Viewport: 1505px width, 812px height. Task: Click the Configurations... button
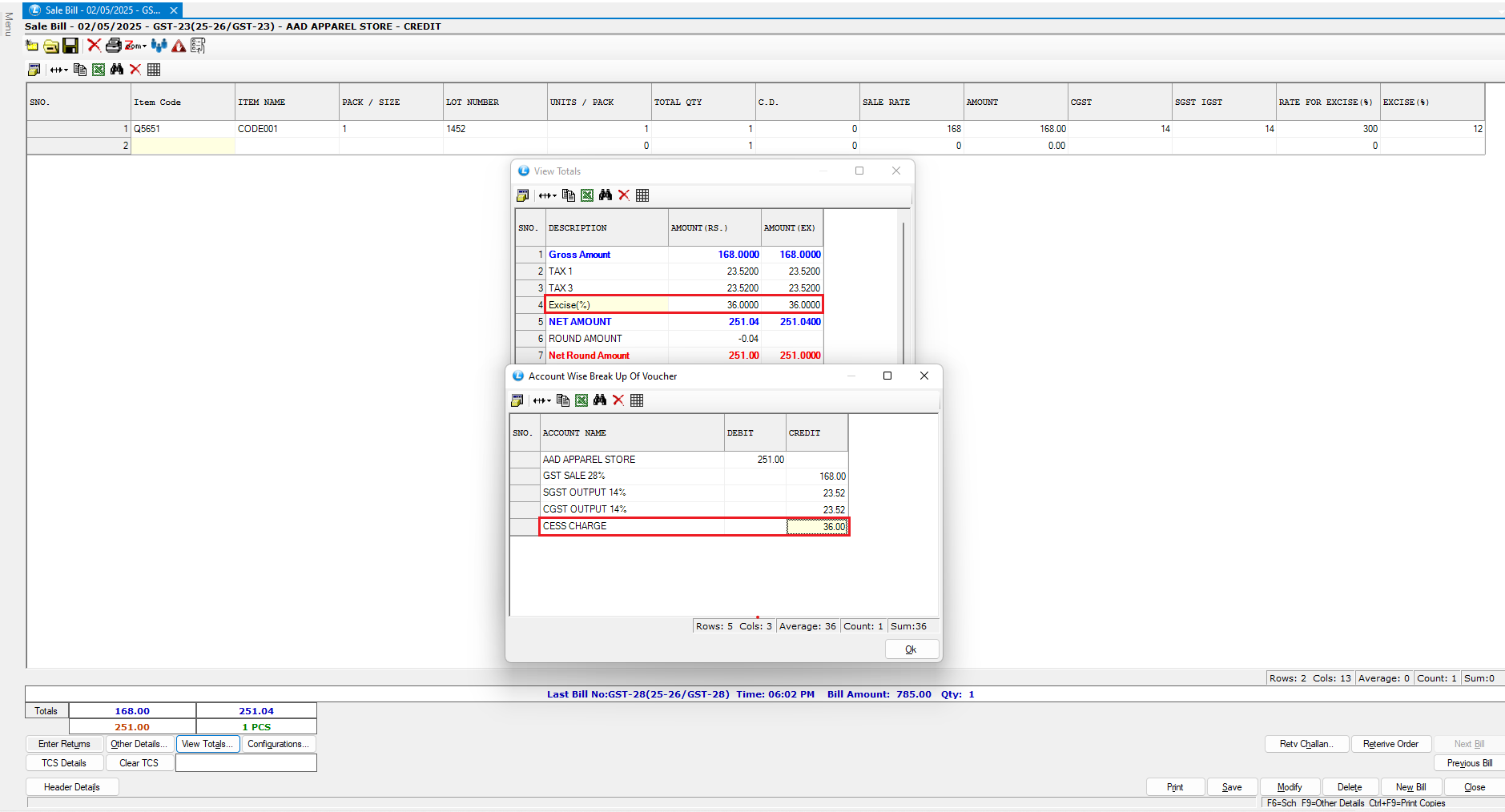pos(278,744)
